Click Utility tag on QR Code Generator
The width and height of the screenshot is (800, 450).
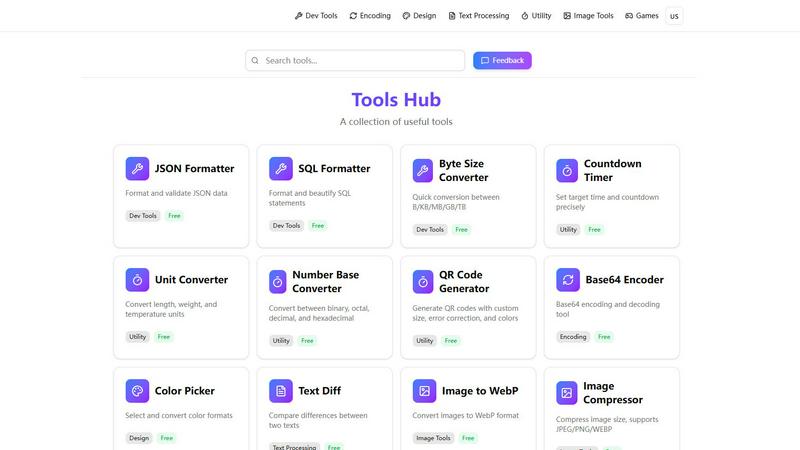[424, 341]
